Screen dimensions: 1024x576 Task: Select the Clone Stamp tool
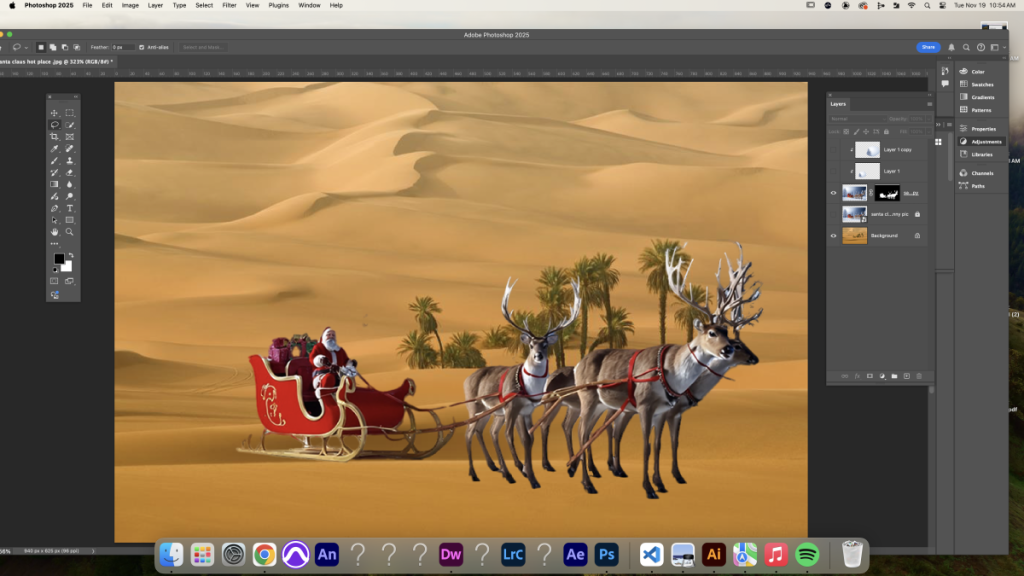tap(69, 161)
